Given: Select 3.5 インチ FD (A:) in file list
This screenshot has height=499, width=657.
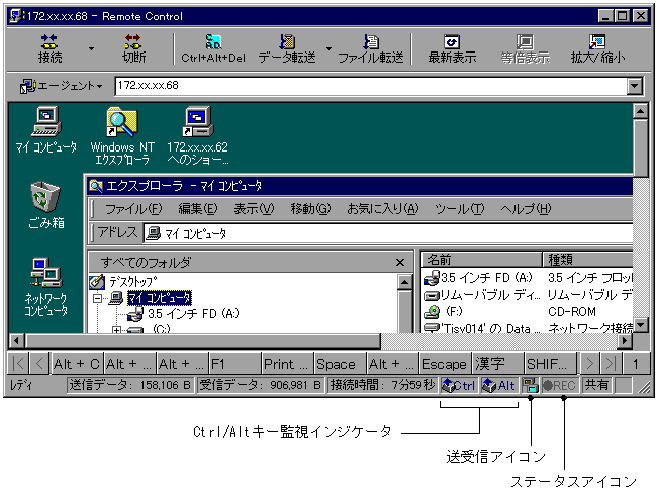Looking at the screenshot, I should (x=478, y=278).
